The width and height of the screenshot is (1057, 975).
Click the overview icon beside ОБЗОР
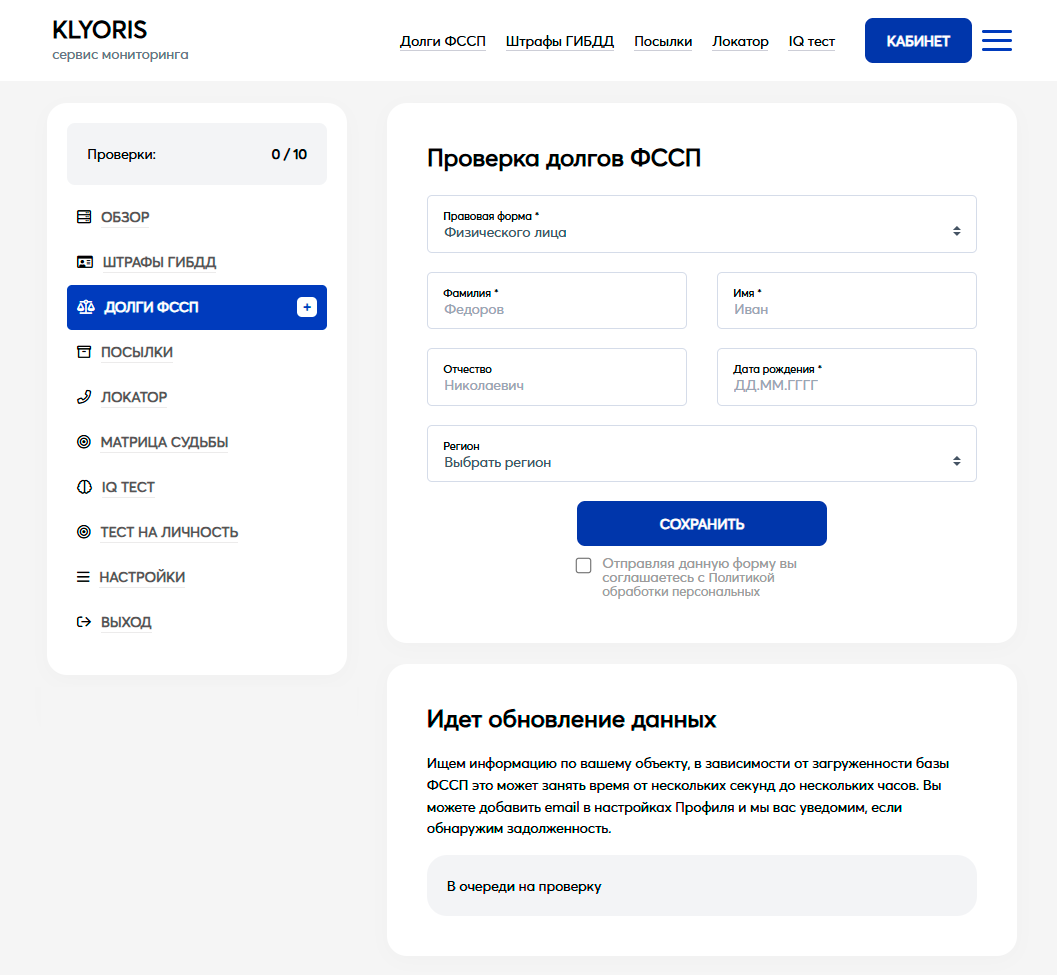click(84, 217)
